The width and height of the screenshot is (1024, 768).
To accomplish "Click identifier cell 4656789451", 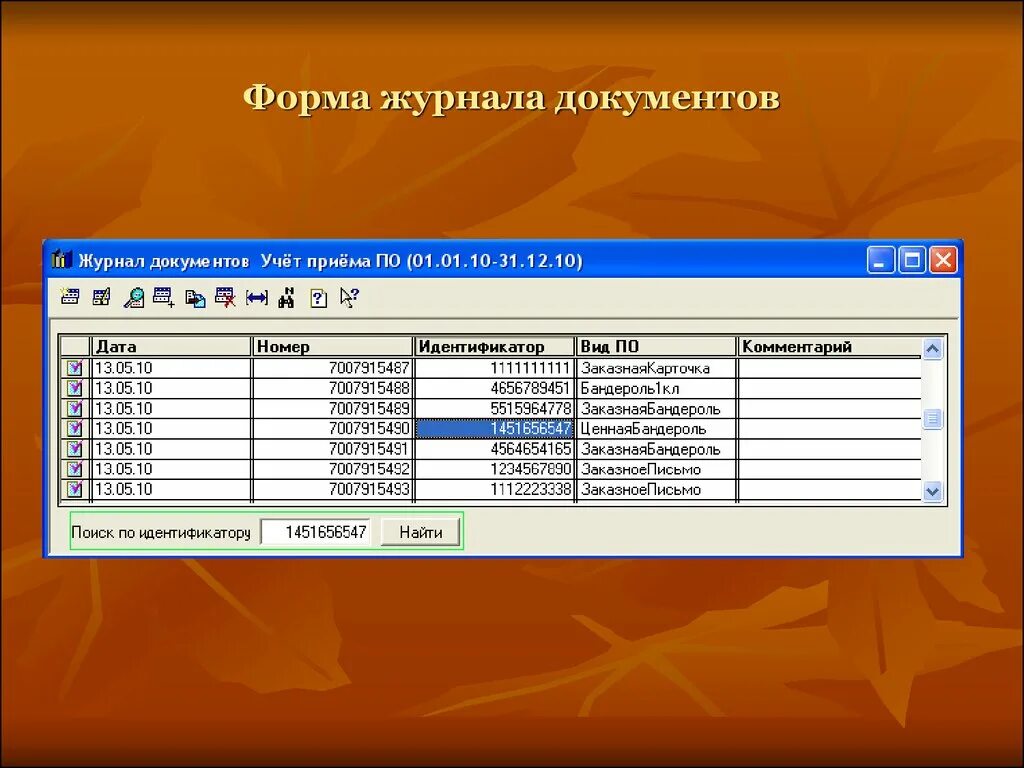I will coord(494,388).
